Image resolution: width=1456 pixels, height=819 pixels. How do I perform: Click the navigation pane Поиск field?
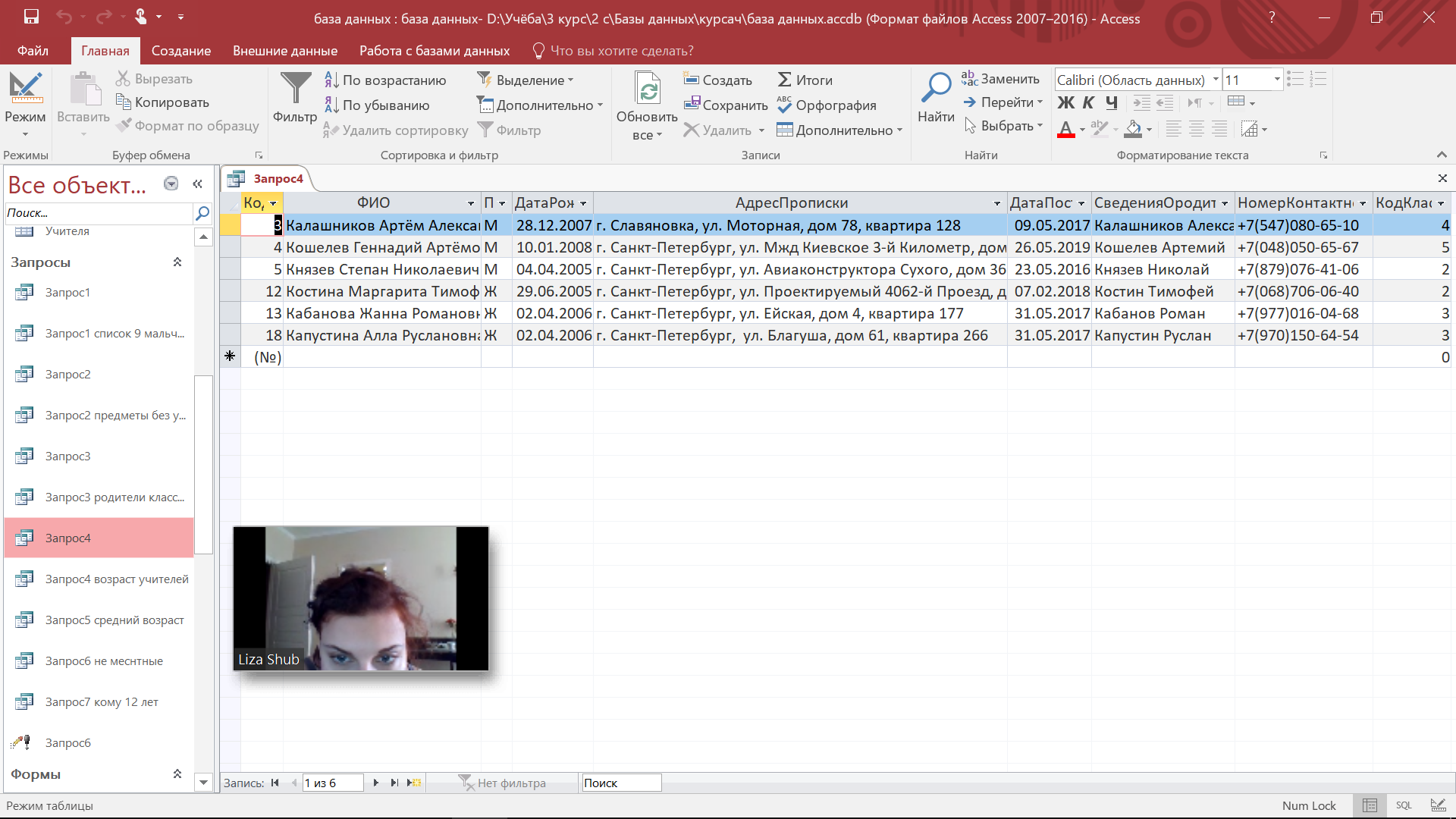point(99,213)
